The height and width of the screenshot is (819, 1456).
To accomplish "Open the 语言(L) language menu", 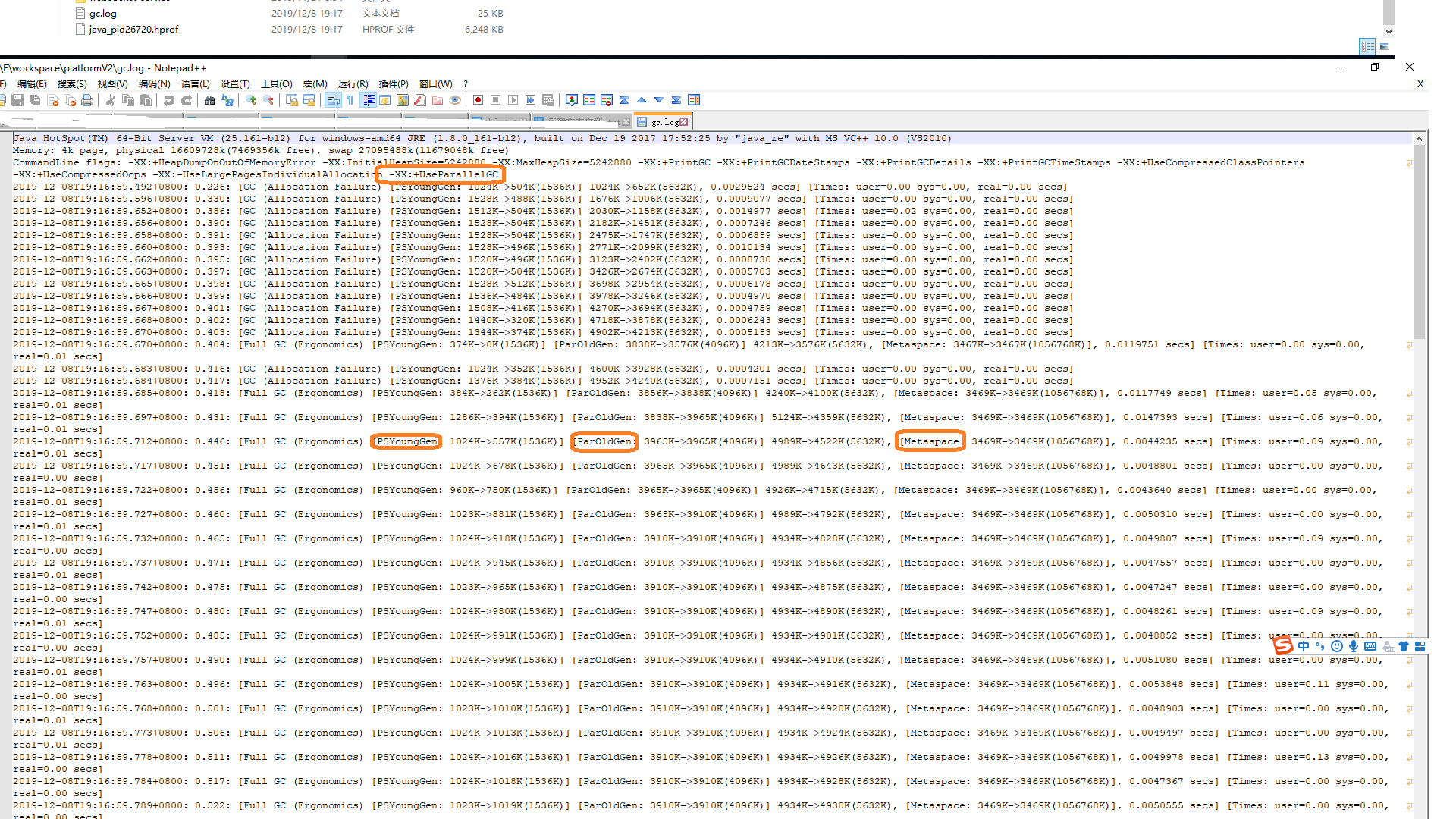I will click(195, 84).
